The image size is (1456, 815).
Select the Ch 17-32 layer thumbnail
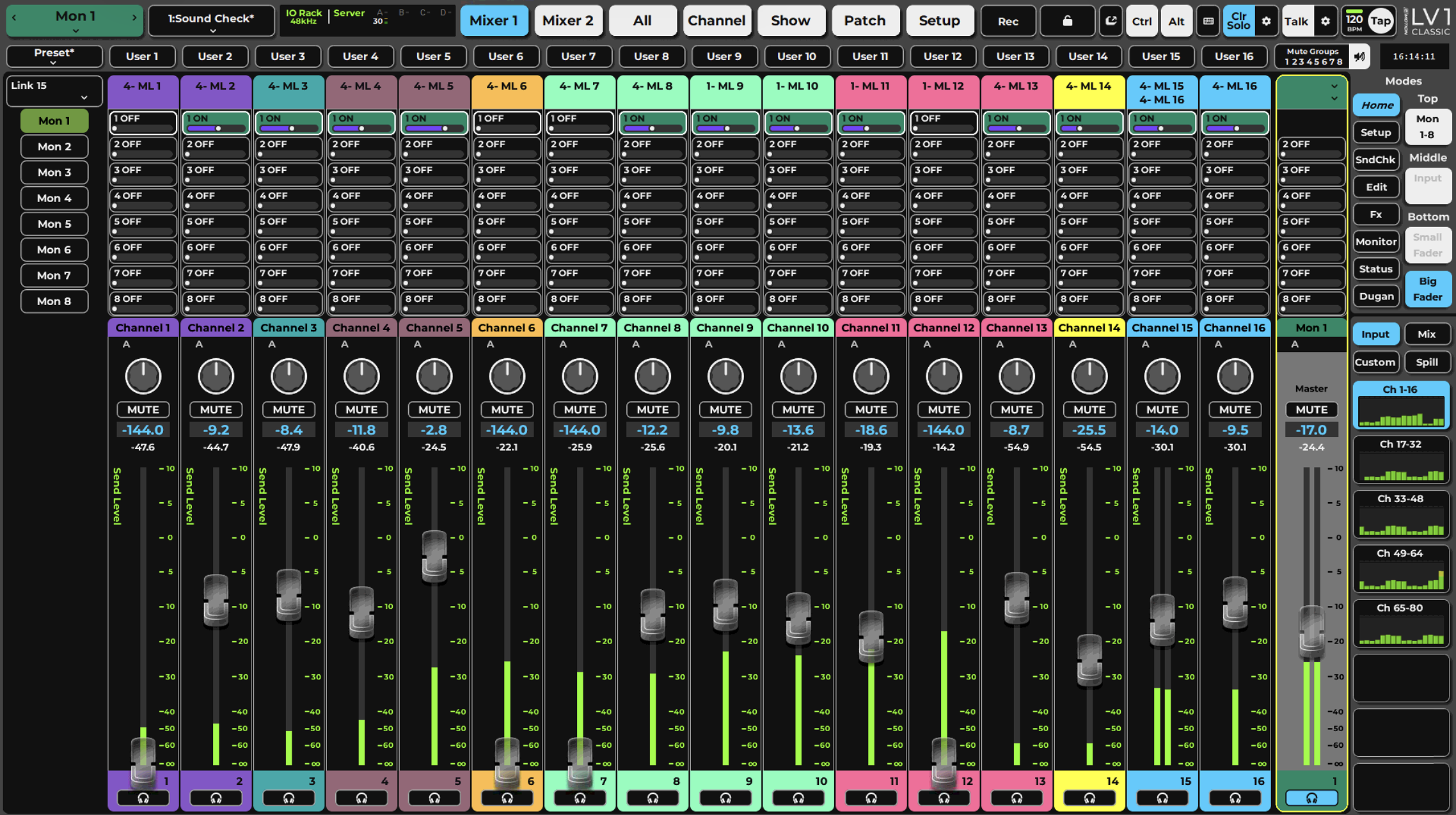click(x=1401, y=460)
